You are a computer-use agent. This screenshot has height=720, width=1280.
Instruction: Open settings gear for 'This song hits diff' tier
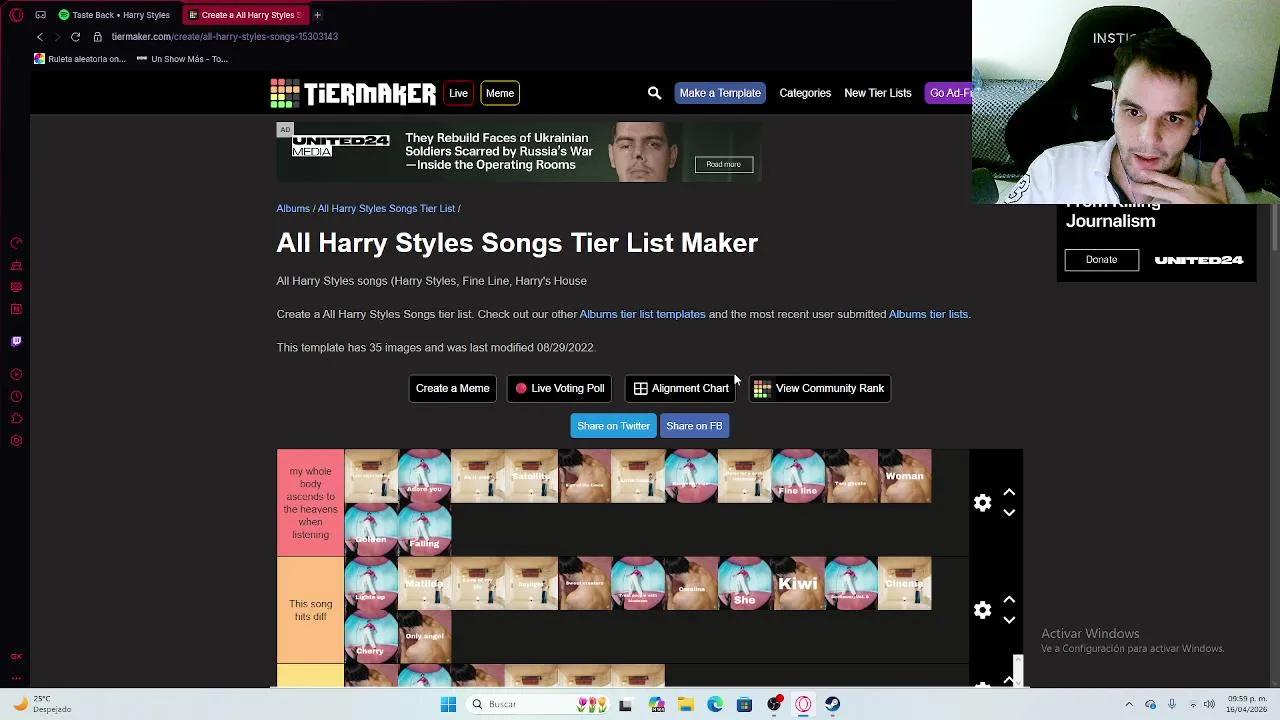coord(982,610)
